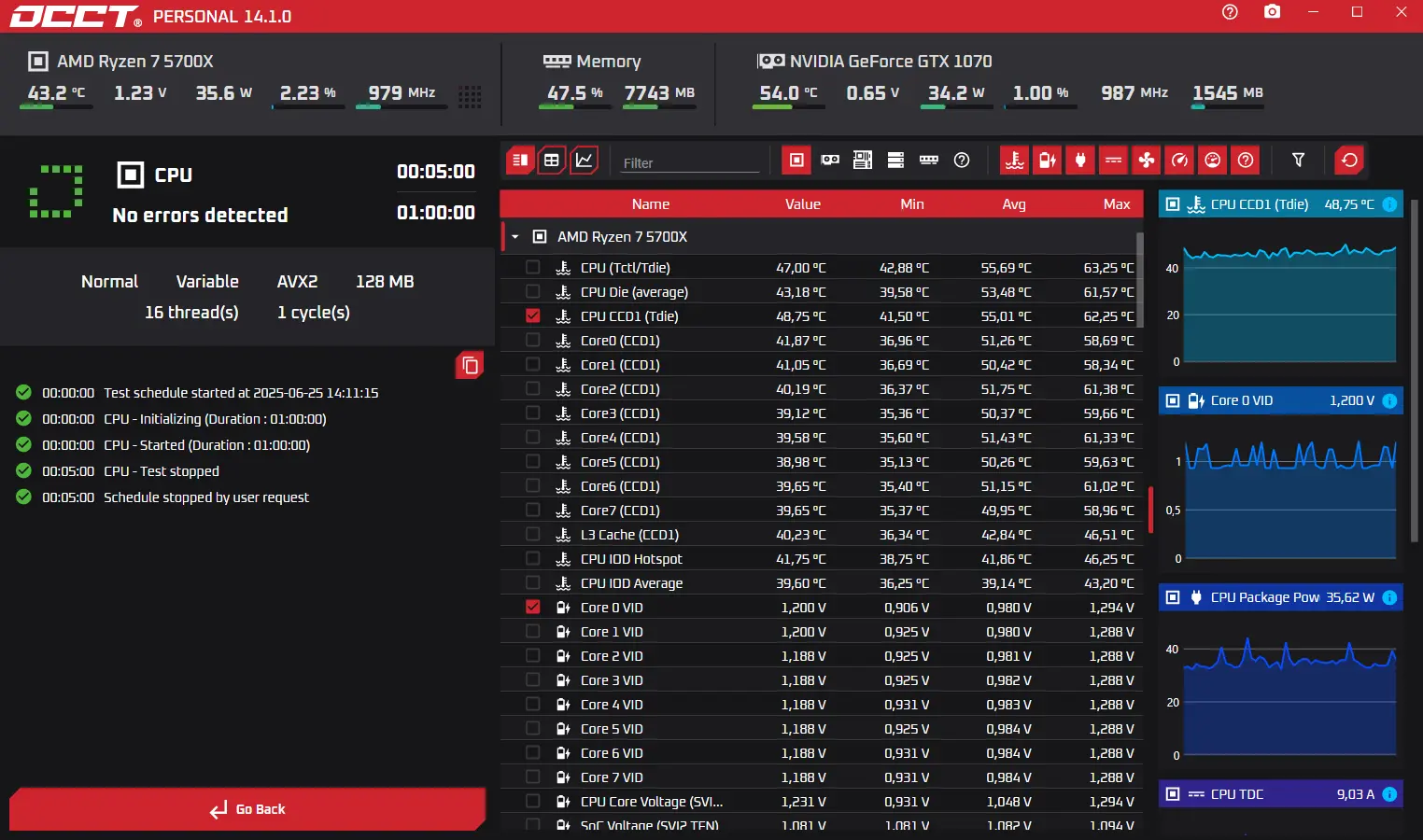Screen dimensions: 1423x840
Task: Toggle the current sensor filter icon
Action: [1114, 160]
